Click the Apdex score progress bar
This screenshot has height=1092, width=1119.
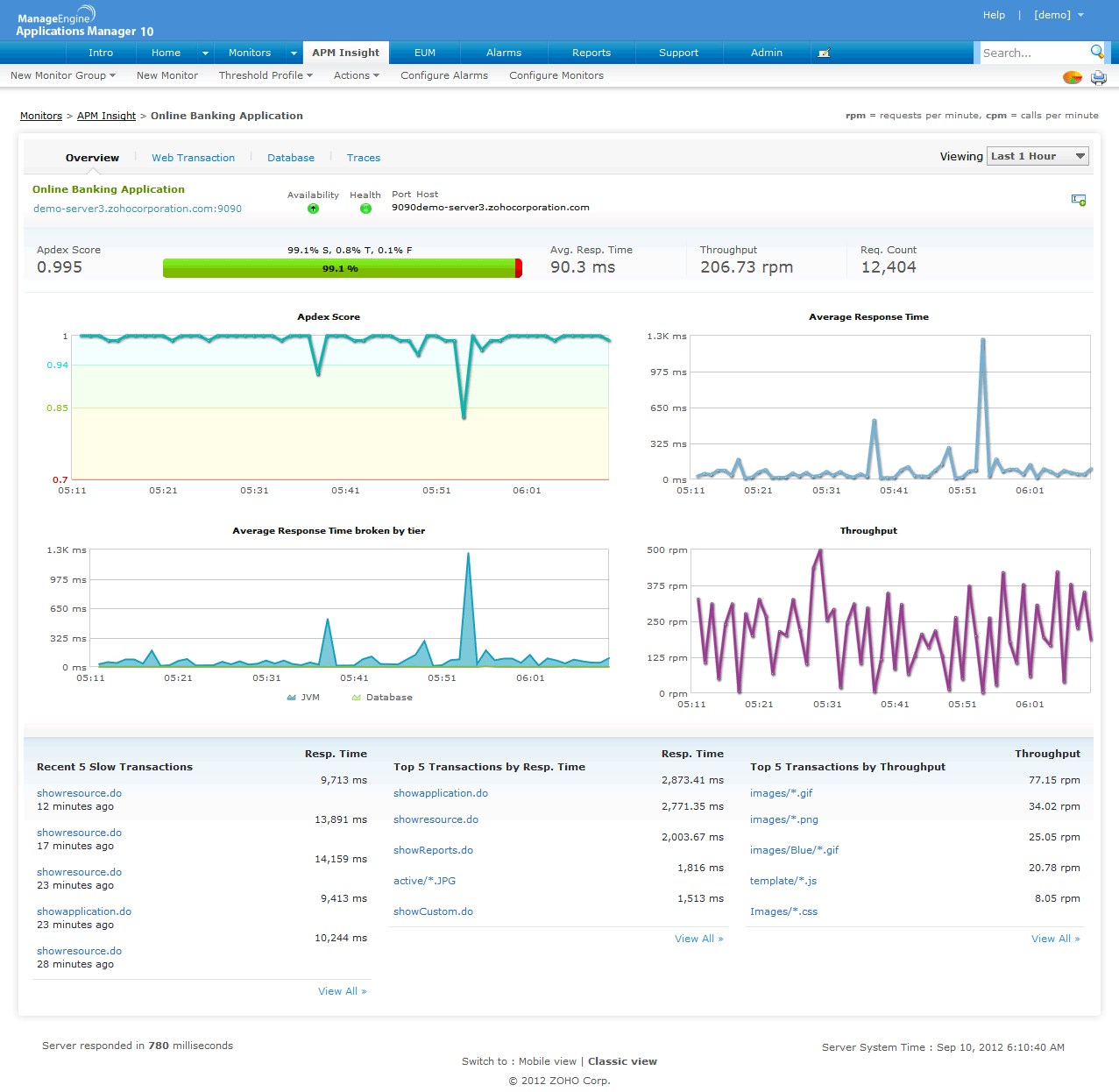pos(342,269)
